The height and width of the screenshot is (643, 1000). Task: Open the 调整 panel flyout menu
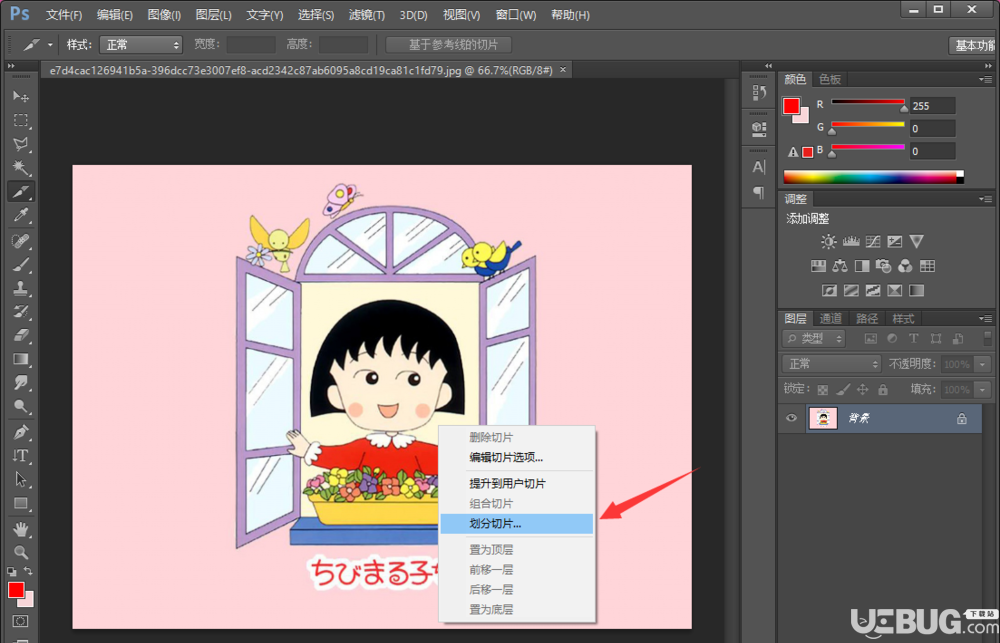pyautogui.click(x=985, y=199)
